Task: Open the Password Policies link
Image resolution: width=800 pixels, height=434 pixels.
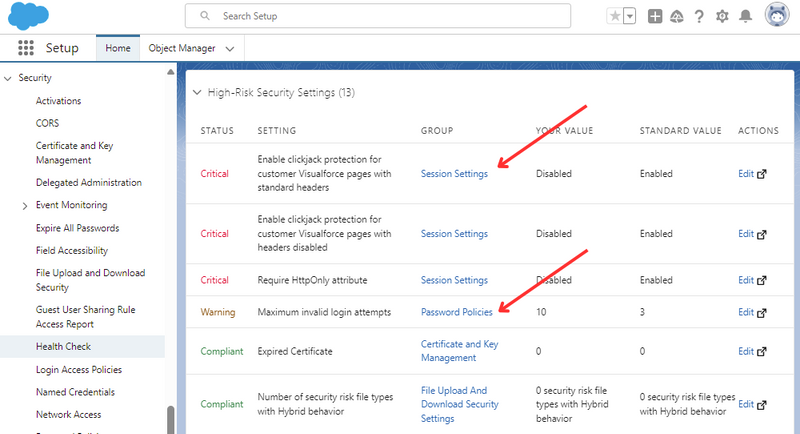Action: point(457,312)
